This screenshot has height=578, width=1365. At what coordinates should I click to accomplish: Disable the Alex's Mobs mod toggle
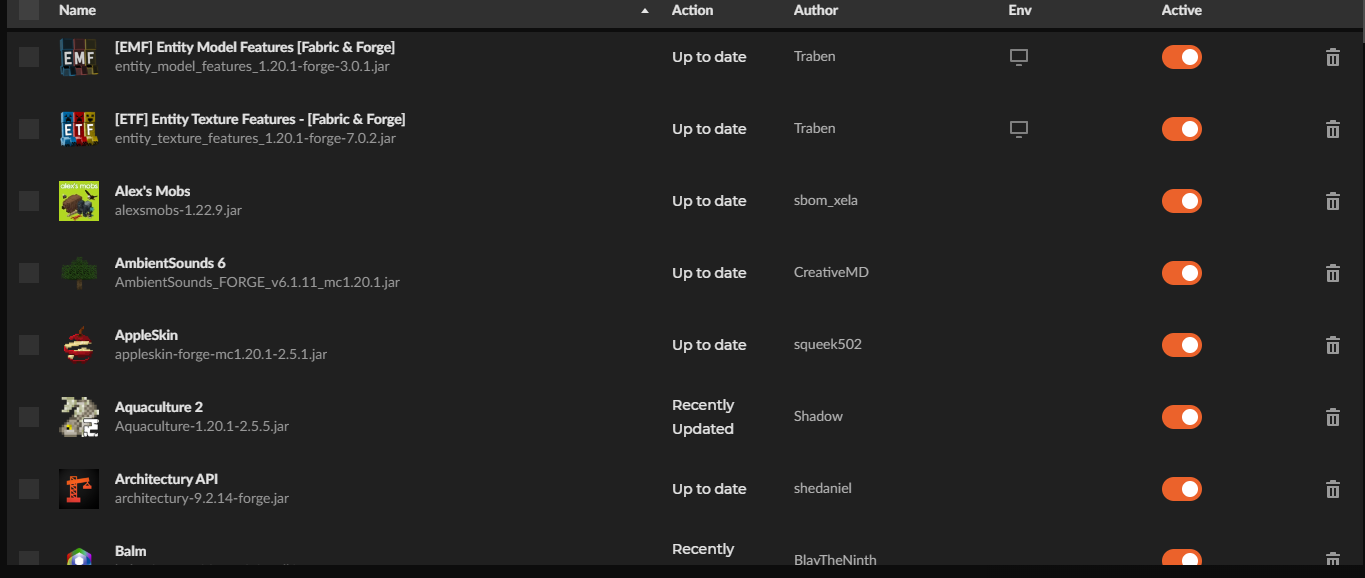(1181, 201)
